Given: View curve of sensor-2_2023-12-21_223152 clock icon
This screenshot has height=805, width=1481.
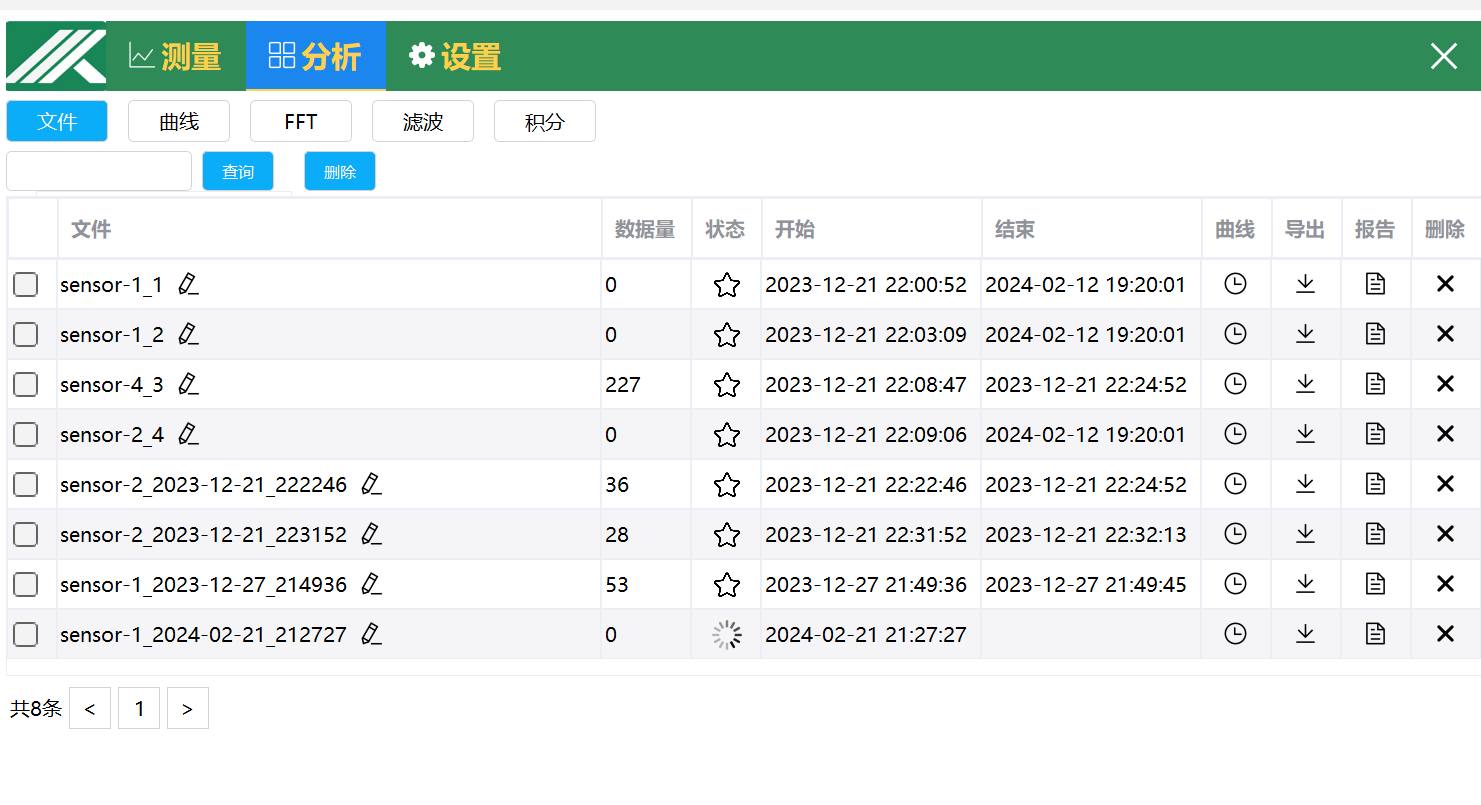Looking at the screenshot, I should (1236, 534).
